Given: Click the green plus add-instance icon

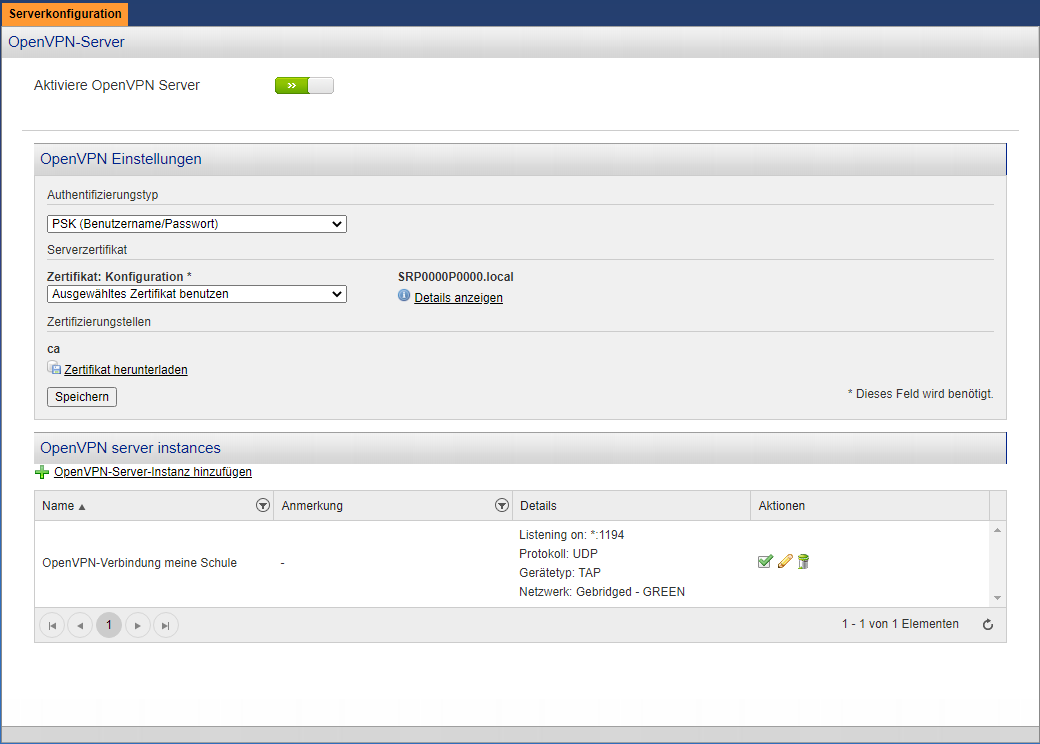Looking at the screenshot, I should click(42, 472).
